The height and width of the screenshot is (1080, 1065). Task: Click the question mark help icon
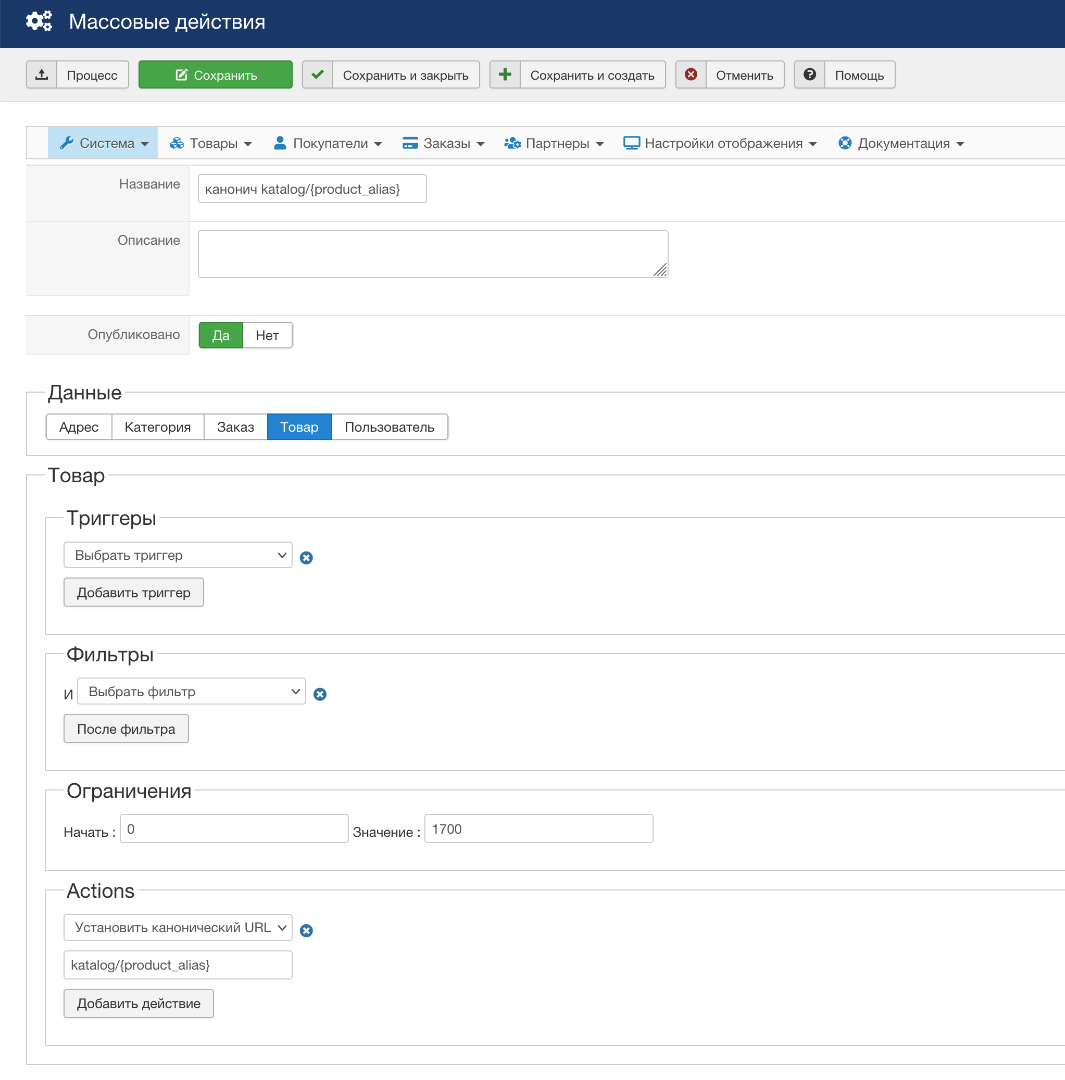click(x=810, y=74)
